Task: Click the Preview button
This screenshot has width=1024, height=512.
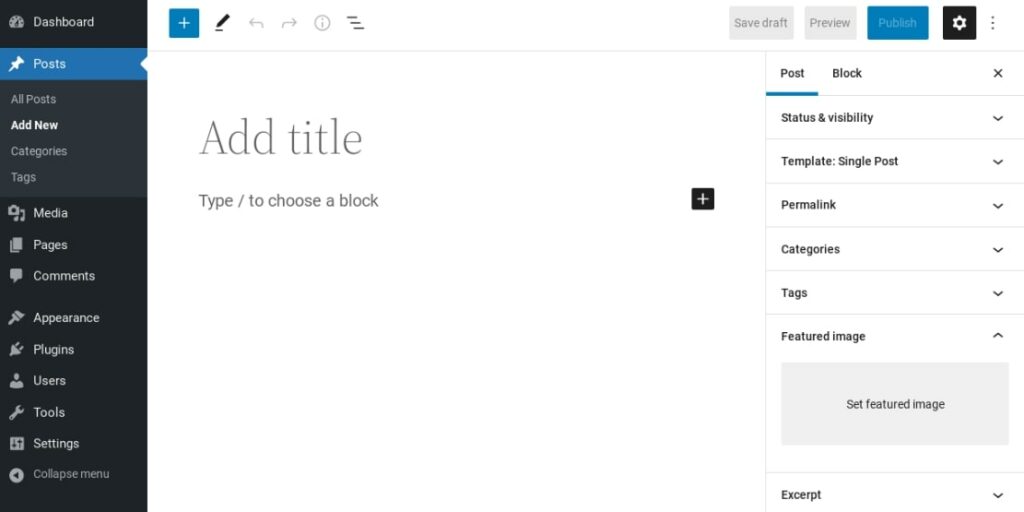Action: [x=830, y=23]
